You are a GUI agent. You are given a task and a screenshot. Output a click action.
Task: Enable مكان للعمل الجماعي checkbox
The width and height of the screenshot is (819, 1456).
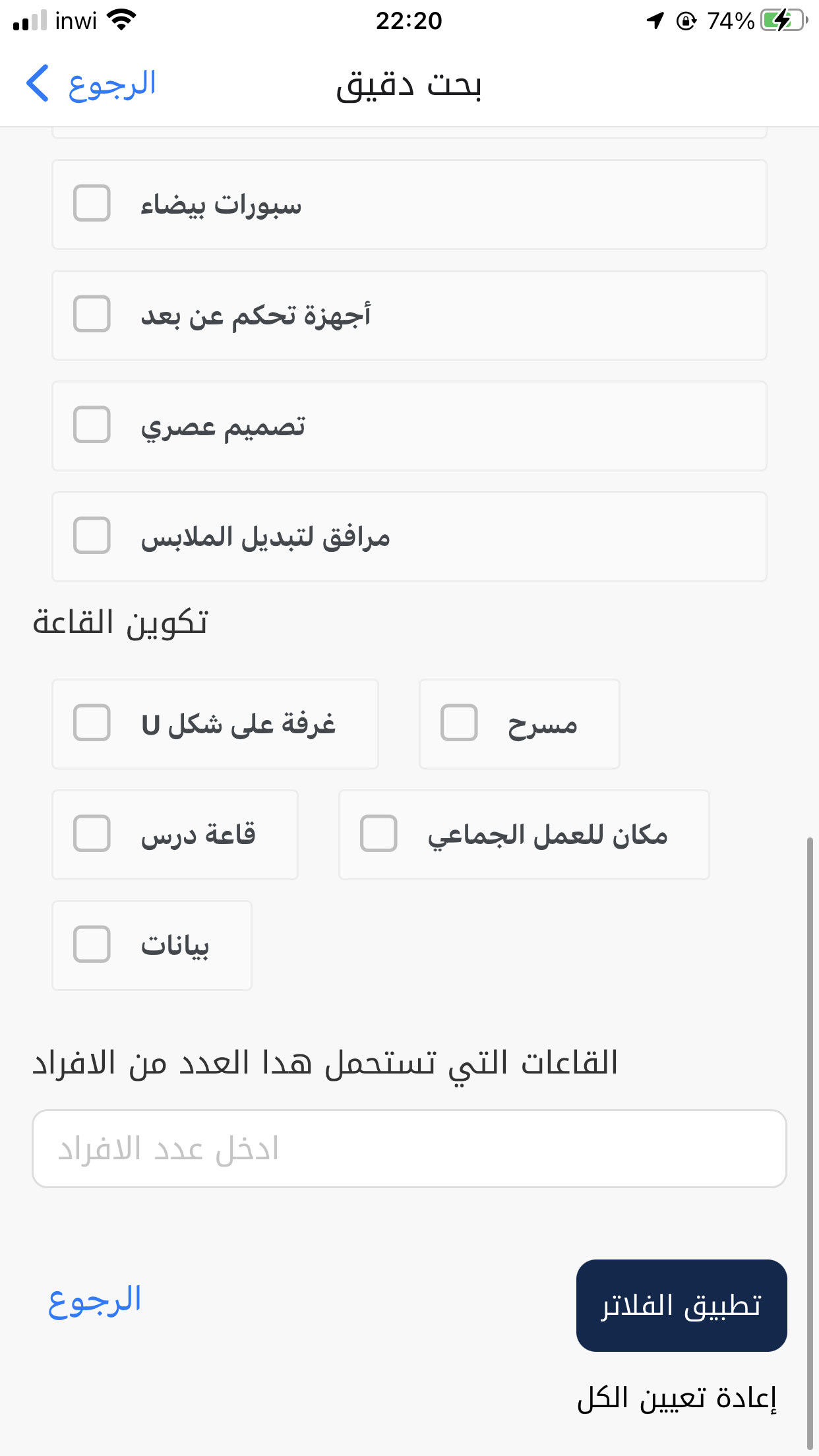point(379,834)
